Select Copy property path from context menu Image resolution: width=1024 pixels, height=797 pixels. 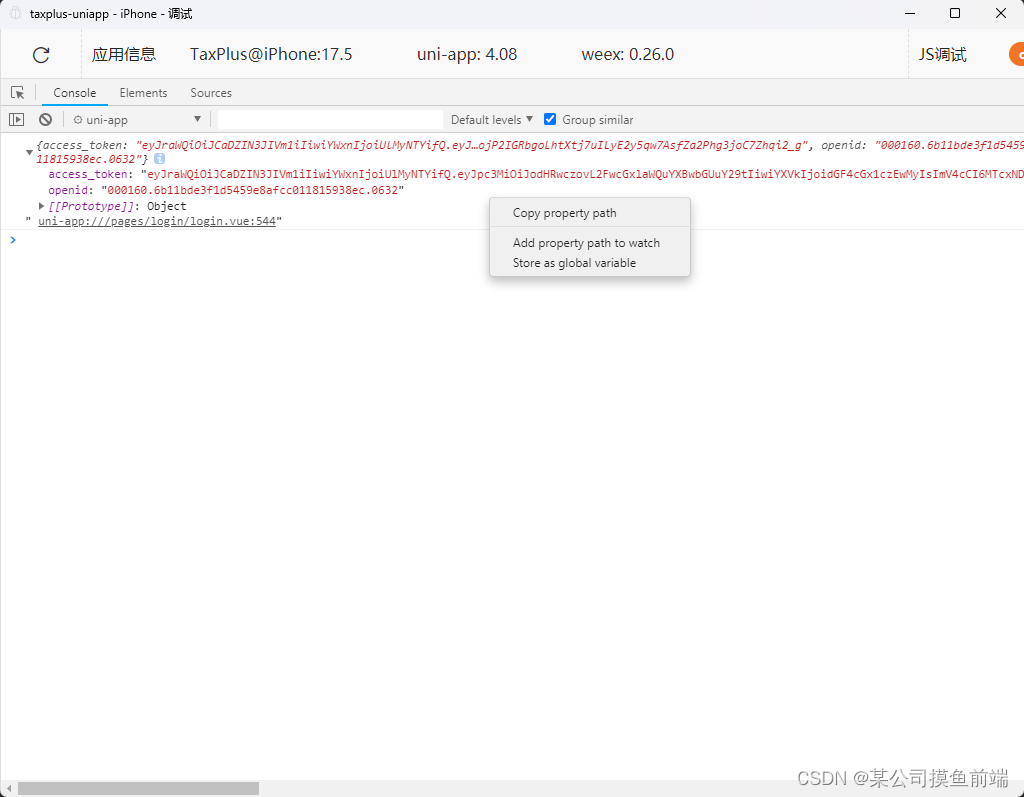[566, 212]
